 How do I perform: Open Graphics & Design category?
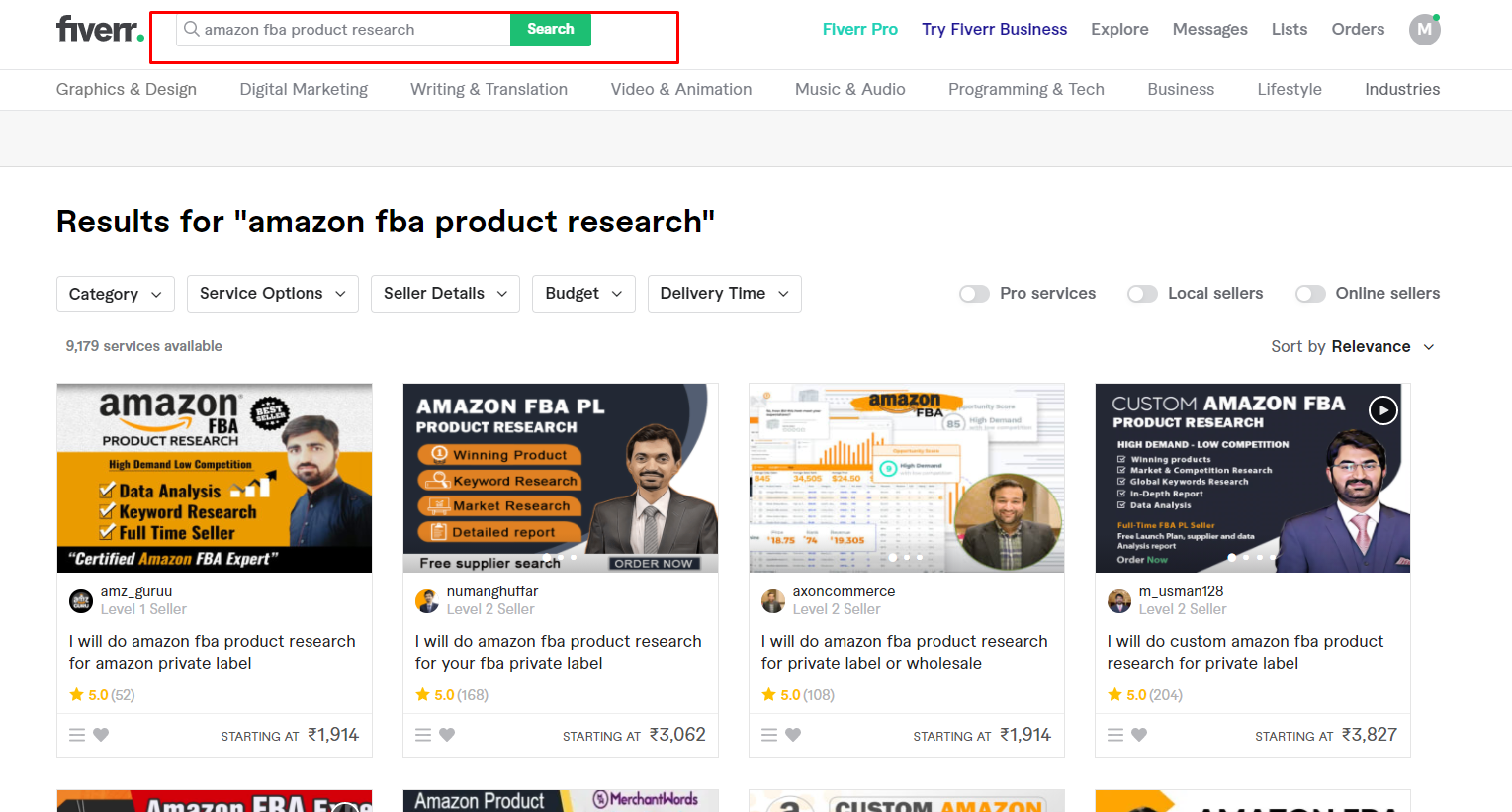(x=127, y=89)
